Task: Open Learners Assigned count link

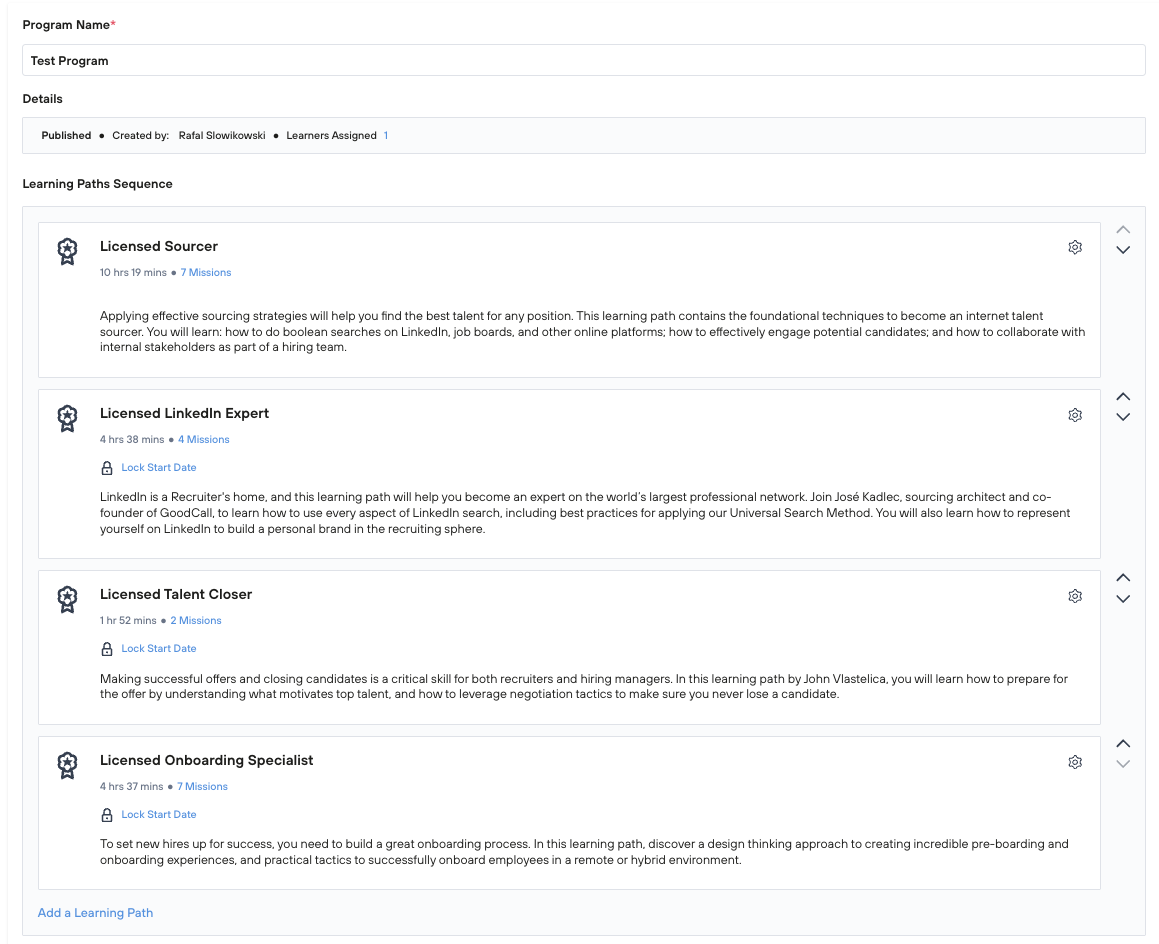Action: tap(386, 136)
